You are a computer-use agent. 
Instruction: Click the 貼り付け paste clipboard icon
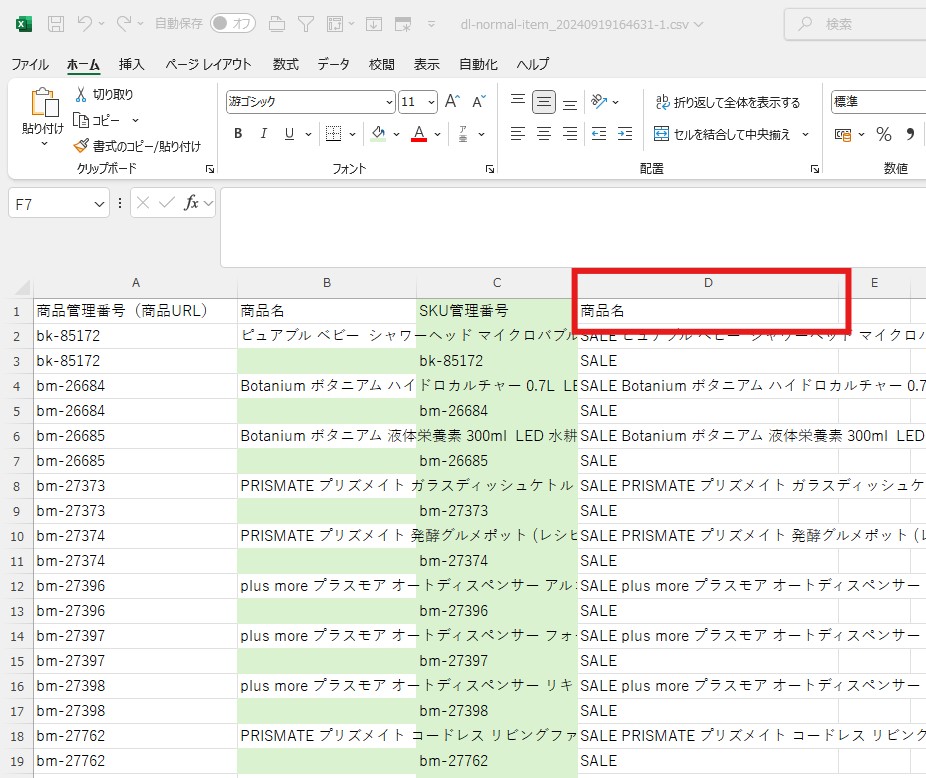44,102
